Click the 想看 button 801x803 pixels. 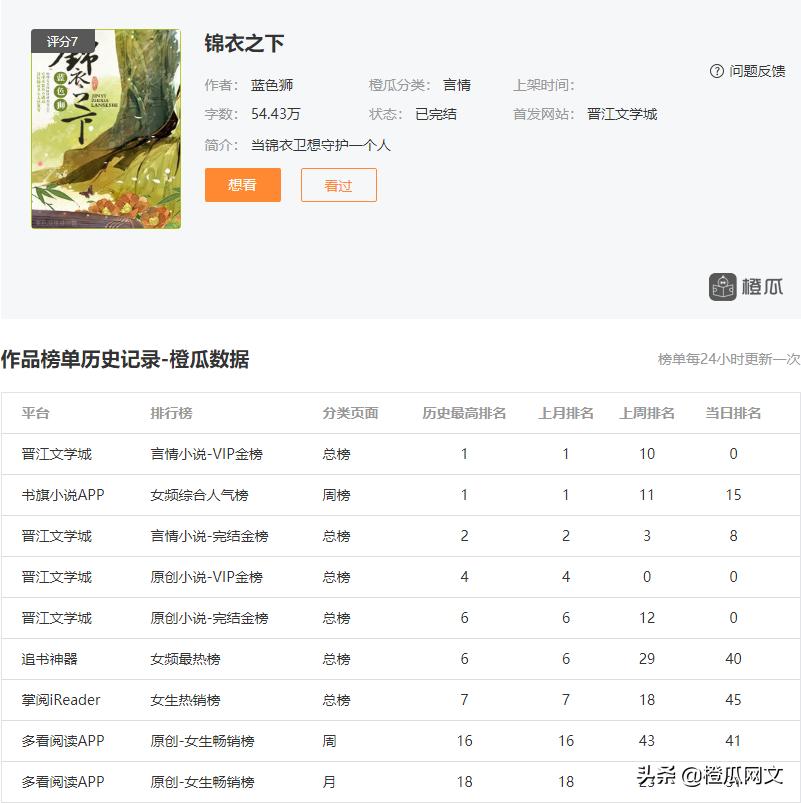242,185
